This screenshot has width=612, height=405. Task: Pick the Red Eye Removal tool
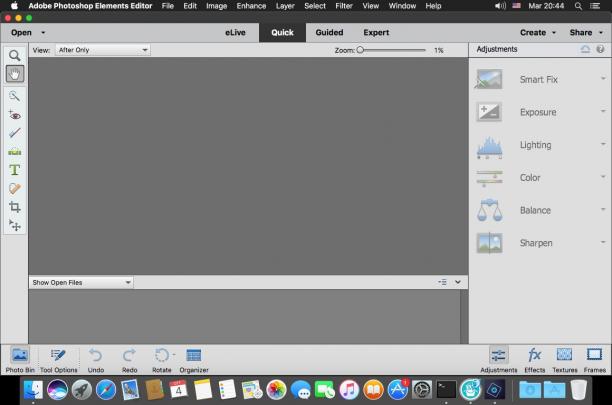pos(14,115)
